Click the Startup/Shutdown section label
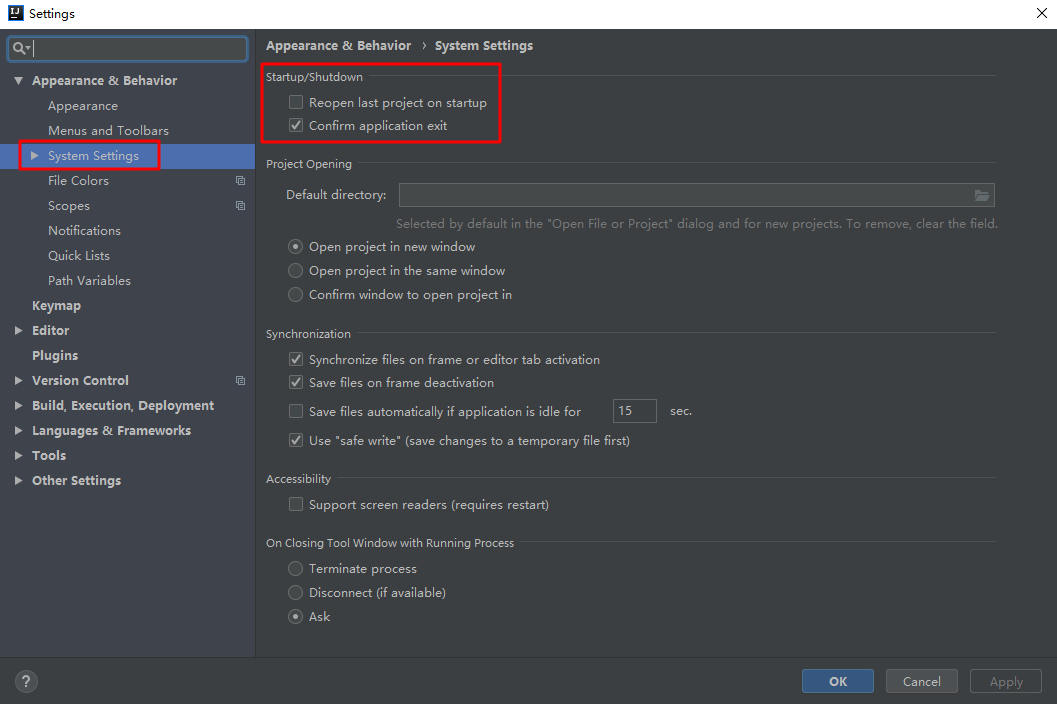1057x704 pixels. point(314,77)
